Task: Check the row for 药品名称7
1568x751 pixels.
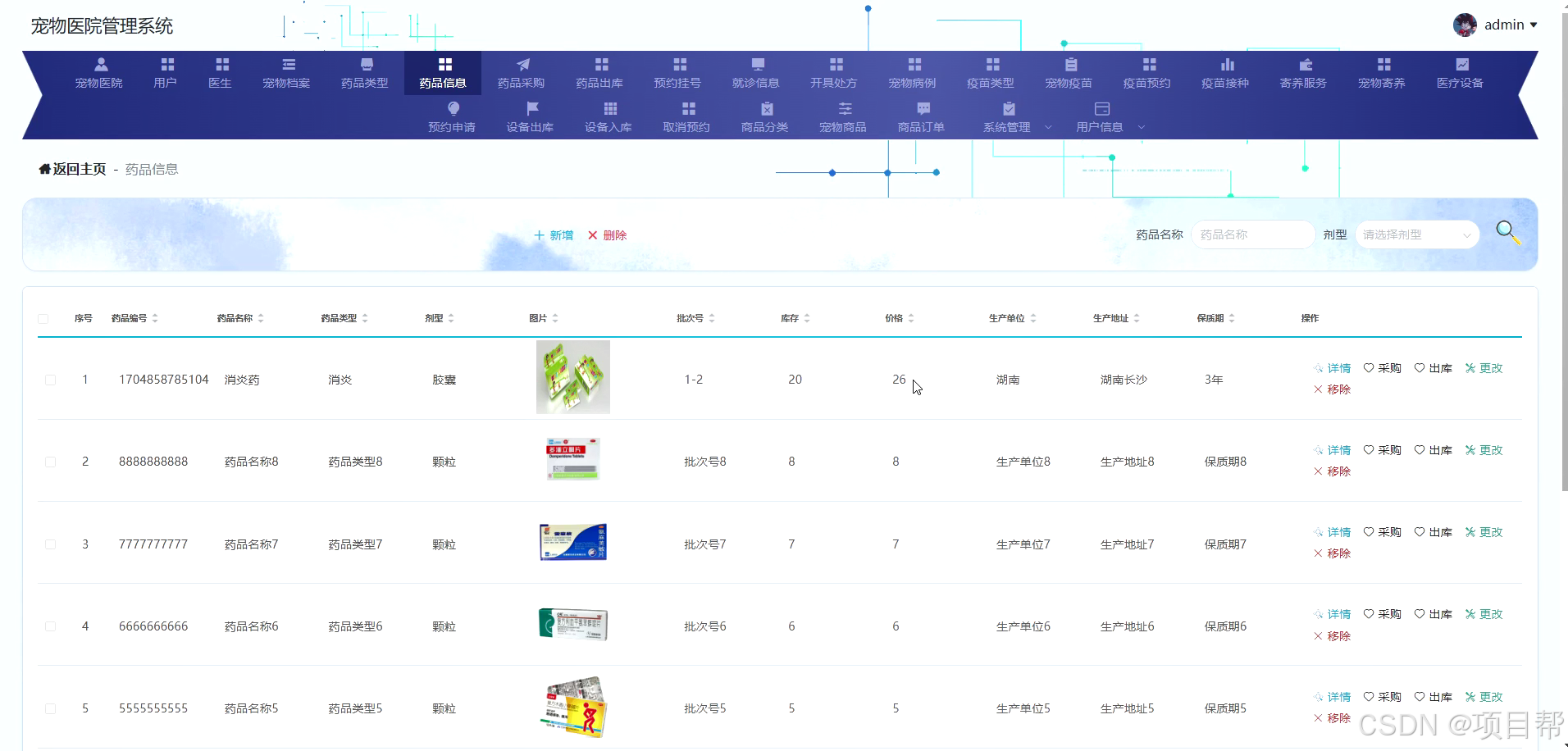Action: click(50, 544)
